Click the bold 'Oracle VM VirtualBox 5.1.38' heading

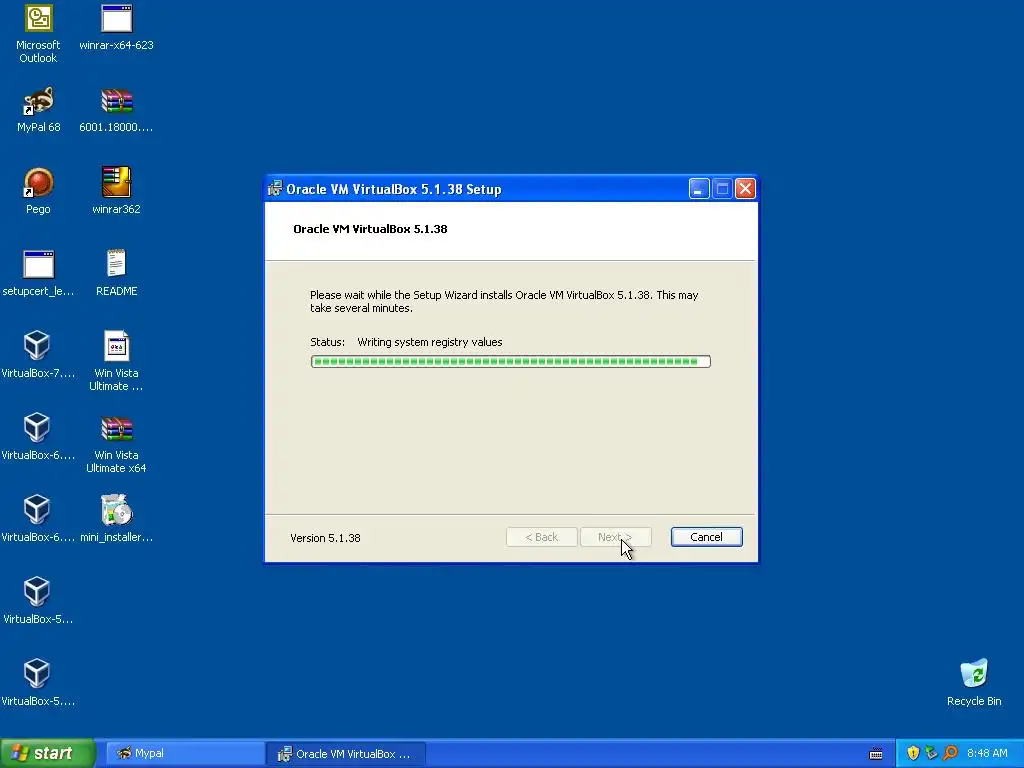[x=370, y=229]
